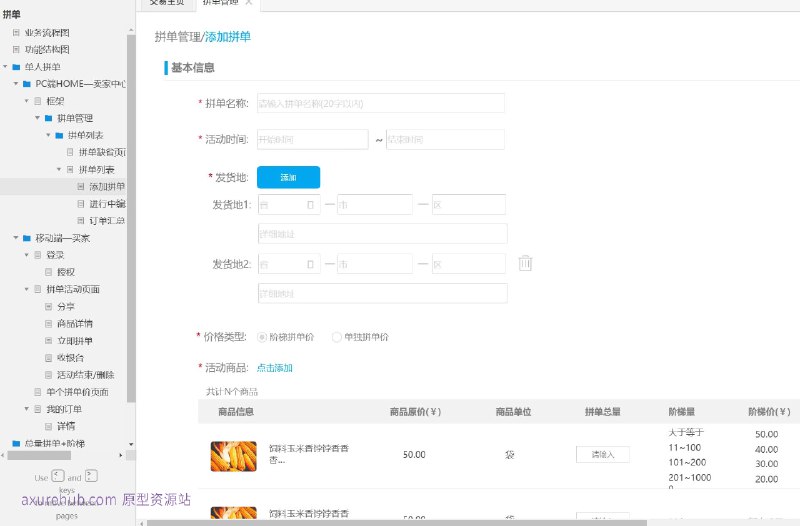This screenshot has width=800, height=526.
Task: Collapse the 框架 tree node arrow
Action: (x=27, y=101)
